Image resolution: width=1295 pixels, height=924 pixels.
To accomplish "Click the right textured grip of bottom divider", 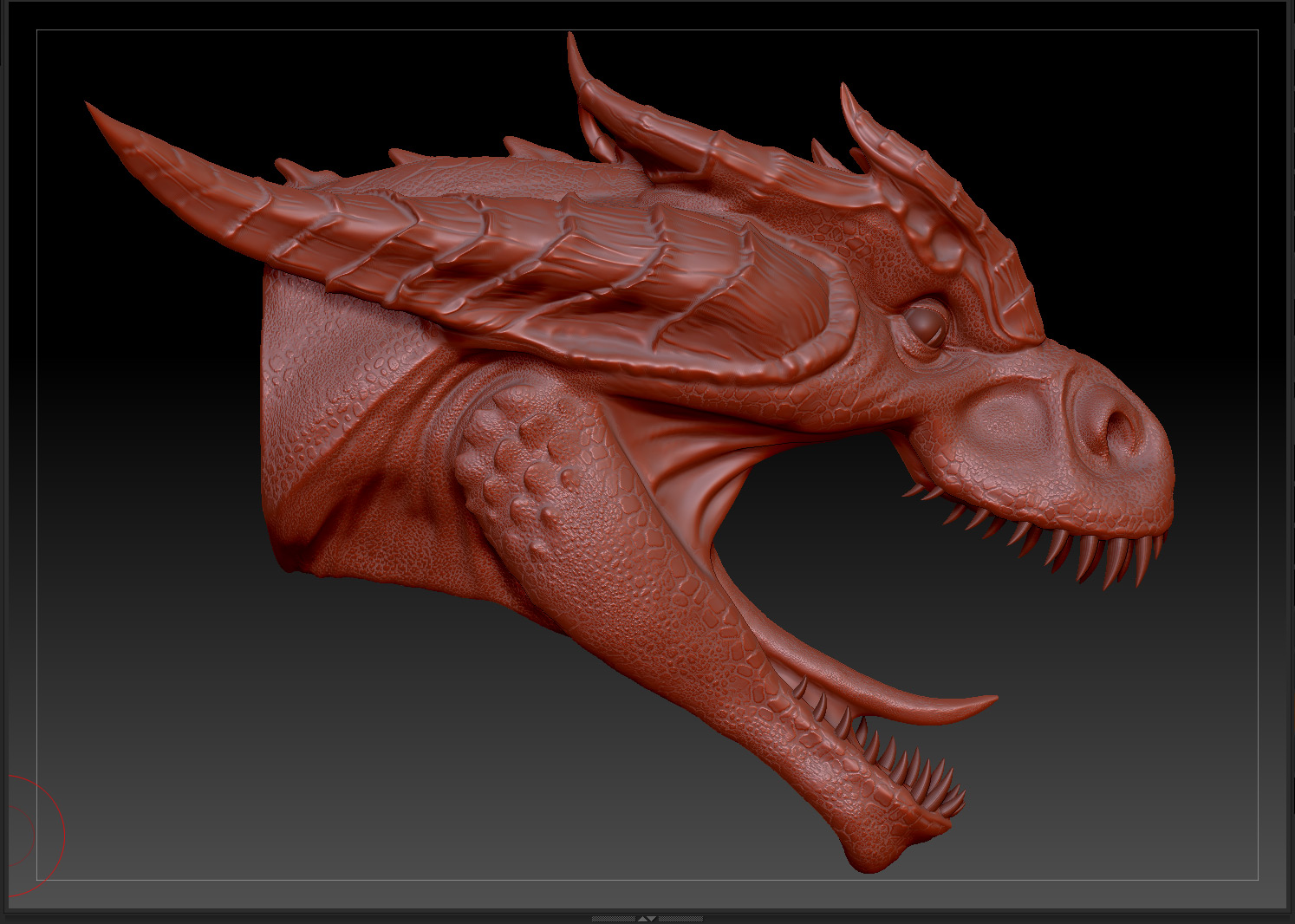I will 681,918.
